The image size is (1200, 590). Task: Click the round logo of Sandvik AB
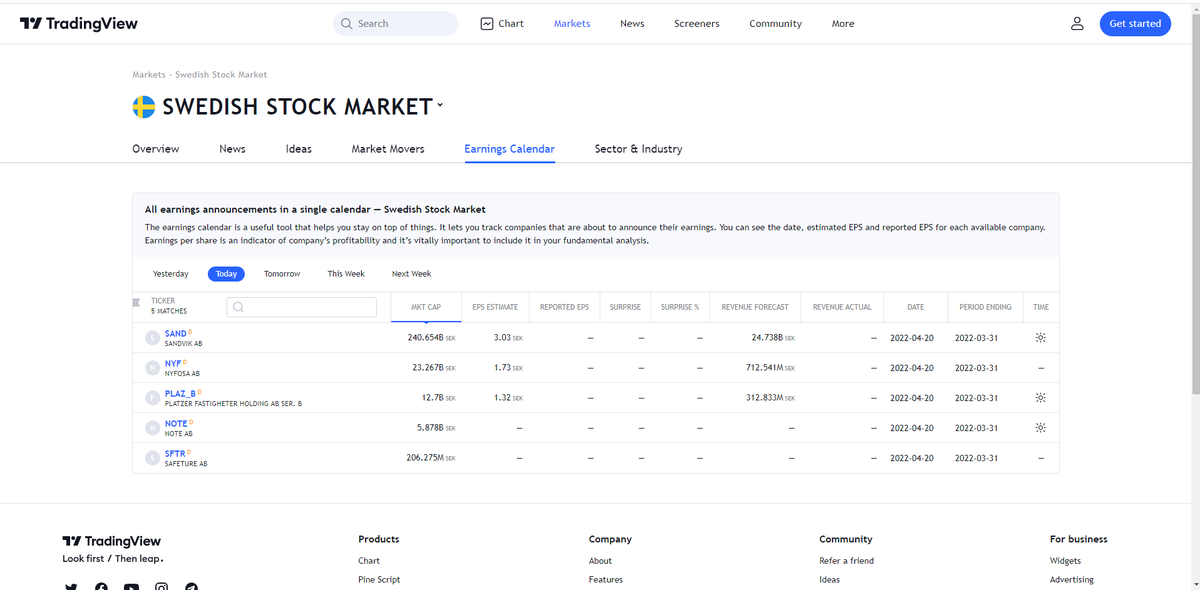(153, 338)
